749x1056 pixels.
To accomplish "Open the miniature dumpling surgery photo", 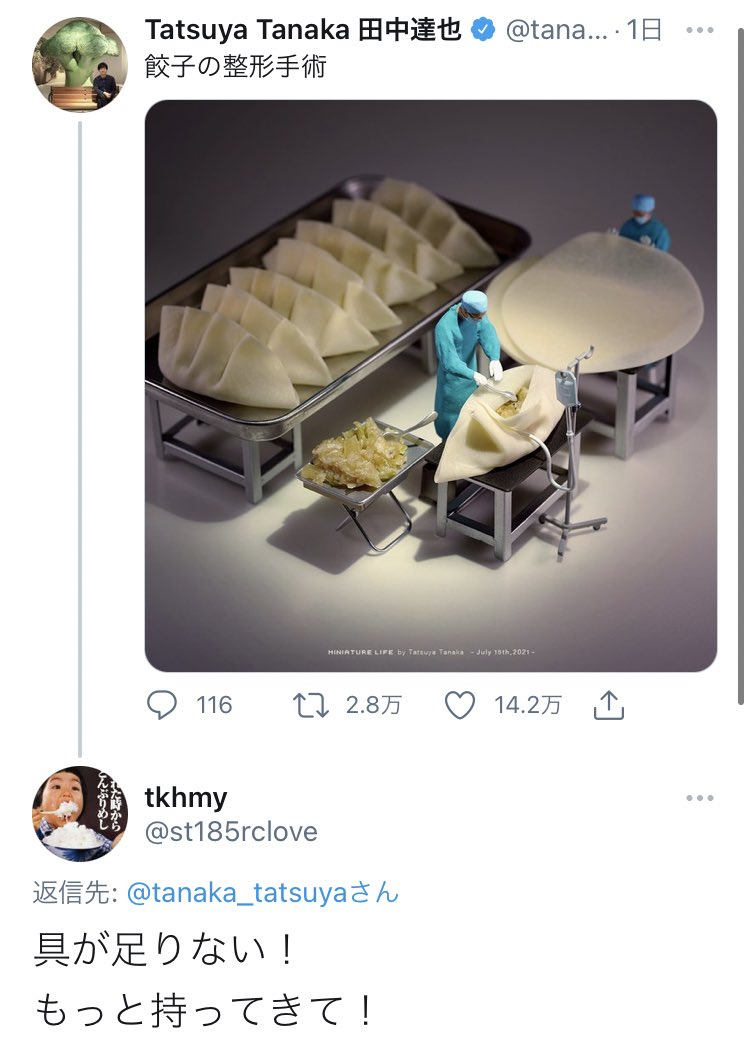I will [431, 385].
